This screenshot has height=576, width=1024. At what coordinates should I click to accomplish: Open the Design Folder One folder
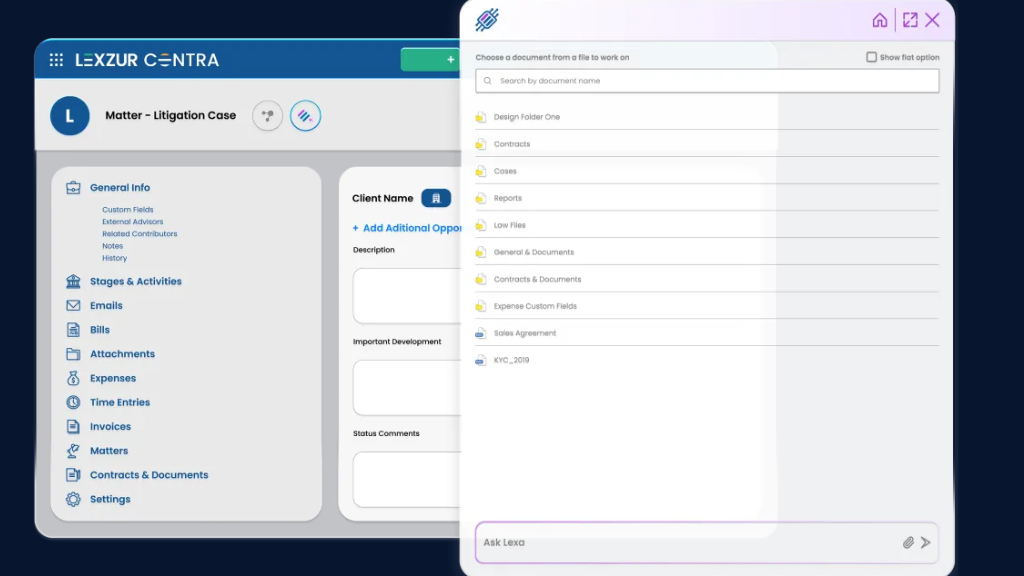[526, 117]
